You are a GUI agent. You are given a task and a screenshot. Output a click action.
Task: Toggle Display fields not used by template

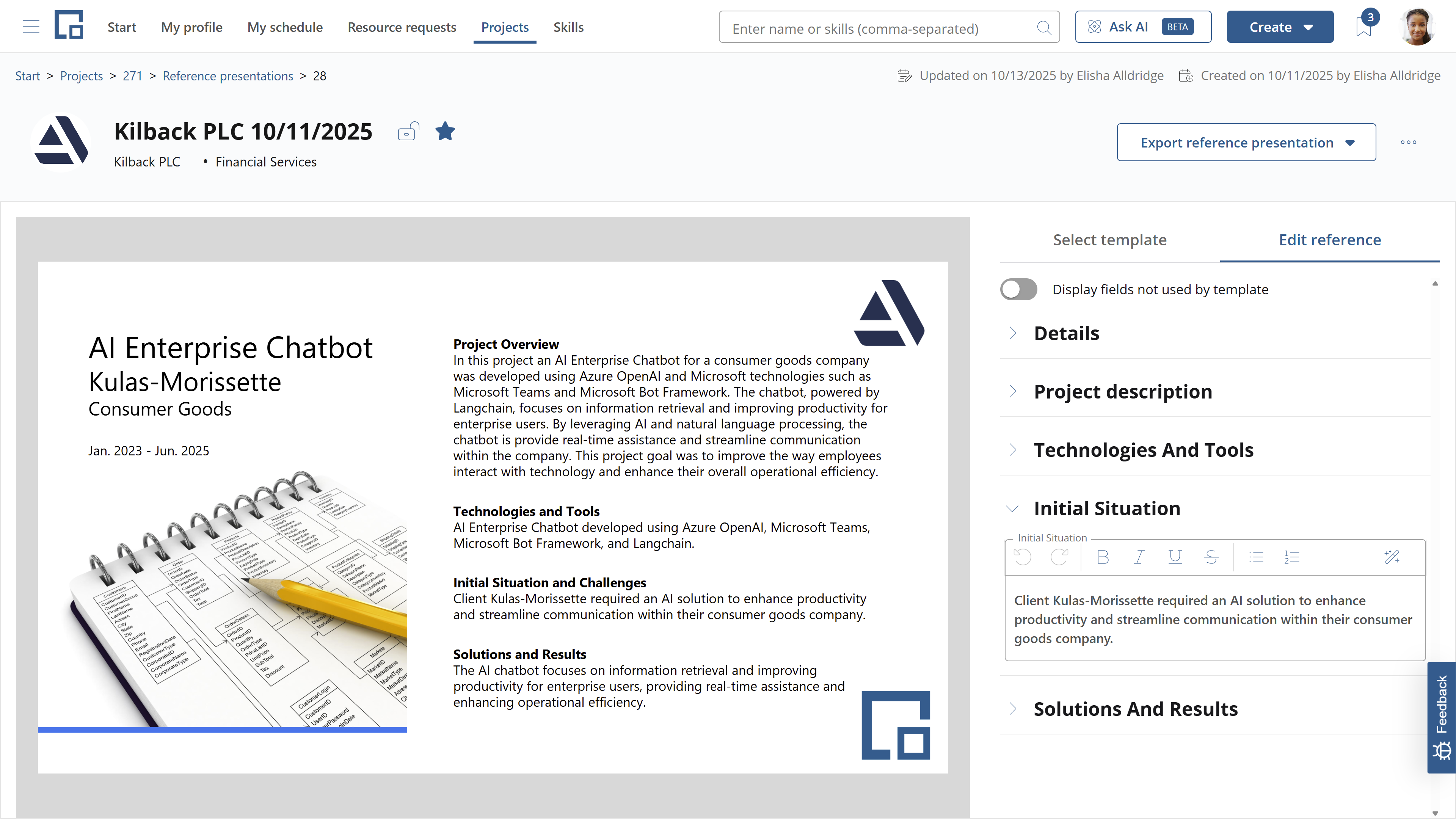click(1018, 289)
